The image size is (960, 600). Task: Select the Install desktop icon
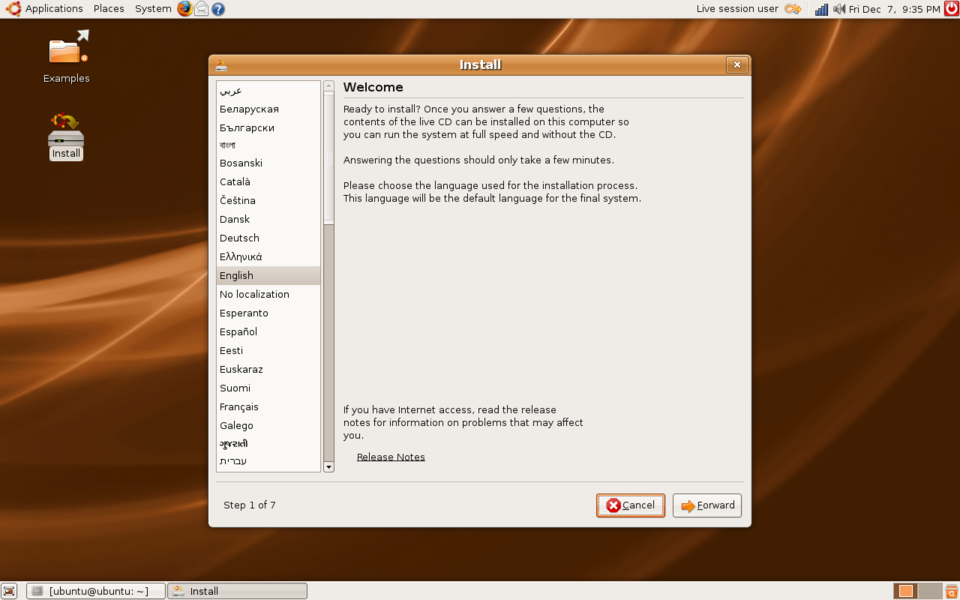(x=66, y=136)
